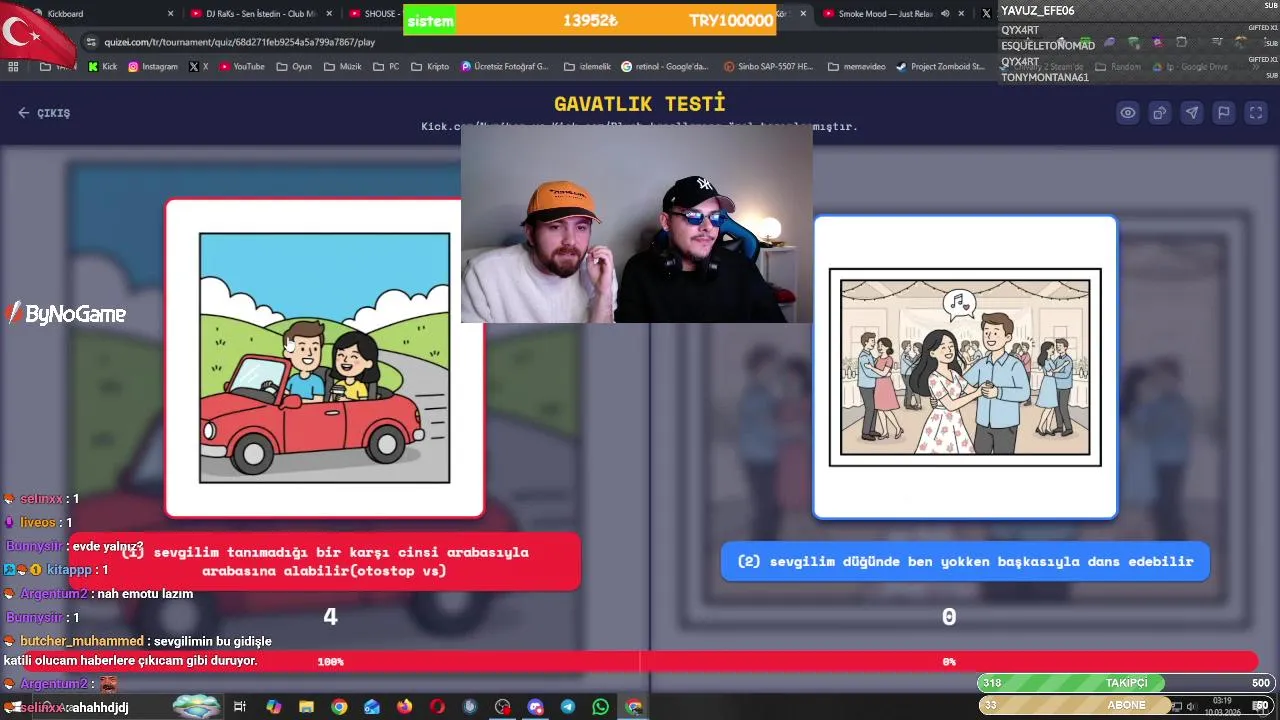Choose the wedding dance picture card

(965, 367)
